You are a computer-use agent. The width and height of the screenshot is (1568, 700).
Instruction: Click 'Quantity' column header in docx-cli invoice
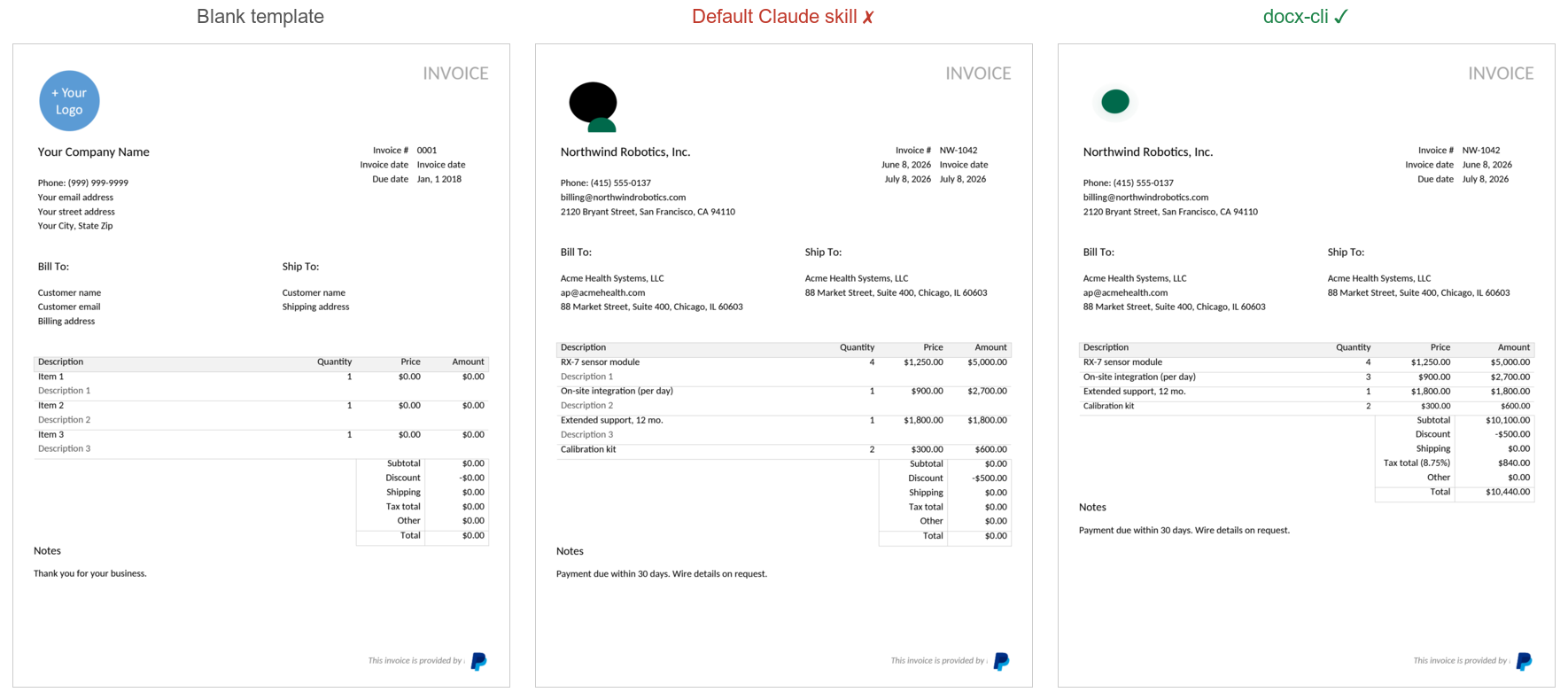[1353, 348]
